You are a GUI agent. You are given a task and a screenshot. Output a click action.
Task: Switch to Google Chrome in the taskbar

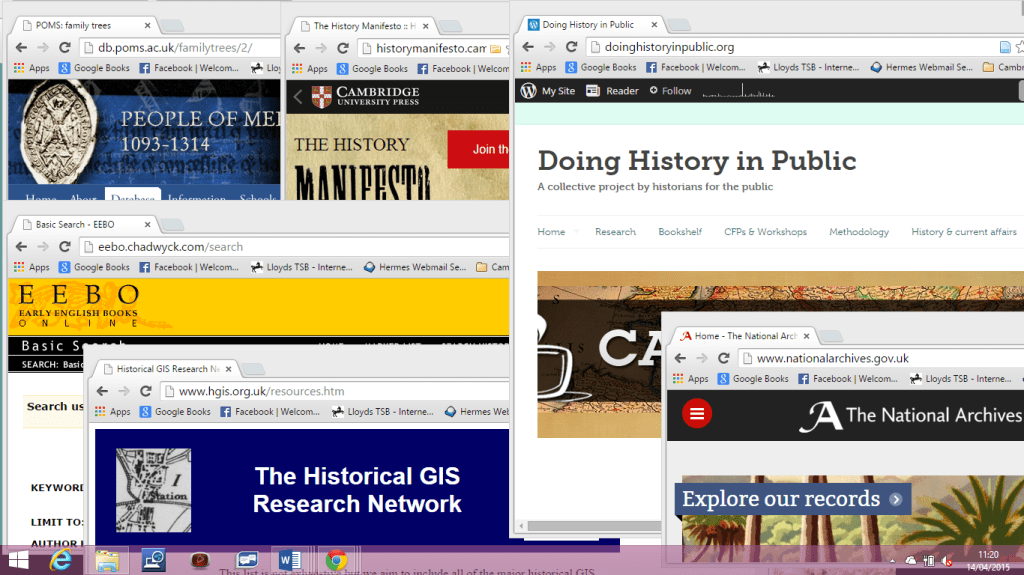coord(336,561)
